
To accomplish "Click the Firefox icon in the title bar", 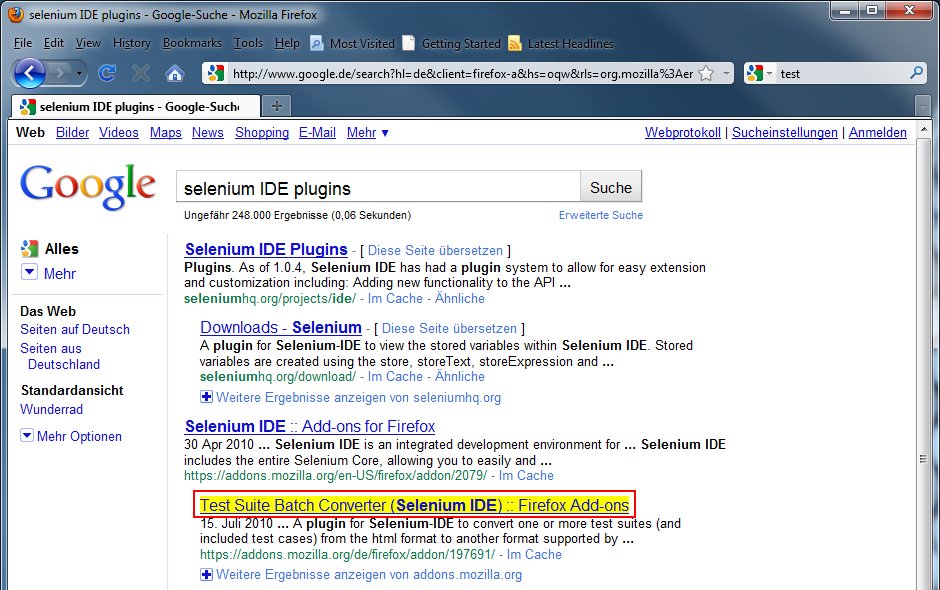I will pyautogui.click(x=16, y=14).
